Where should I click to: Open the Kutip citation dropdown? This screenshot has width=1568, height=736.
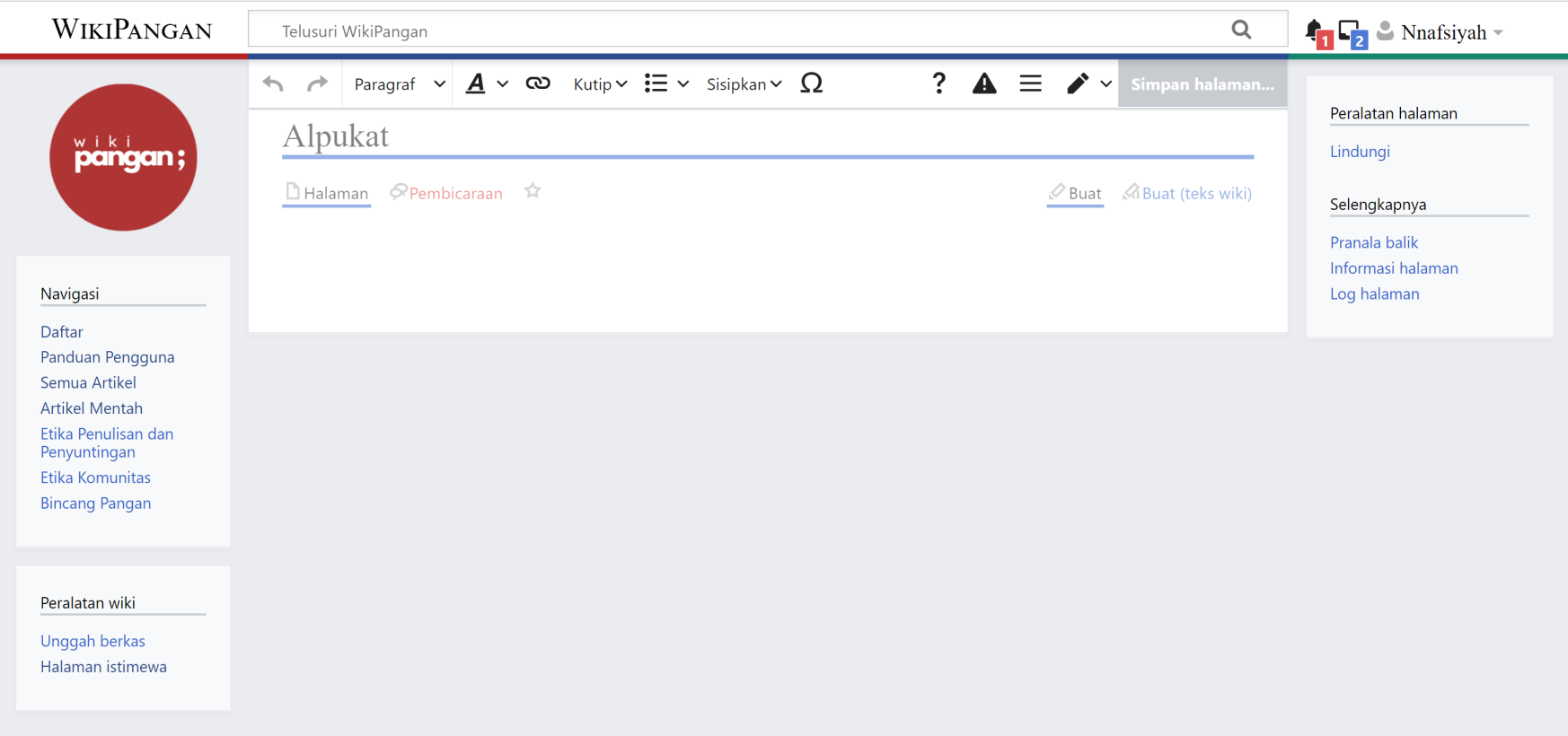[x=600, y=84]
